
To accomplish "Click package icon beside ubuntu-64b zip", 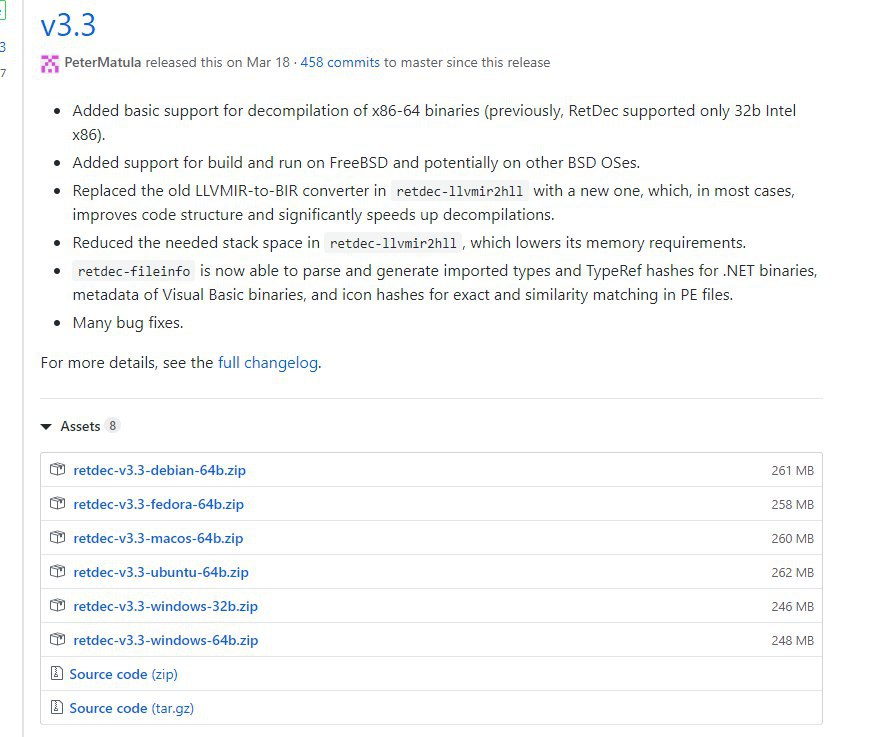I will point(57,571).
